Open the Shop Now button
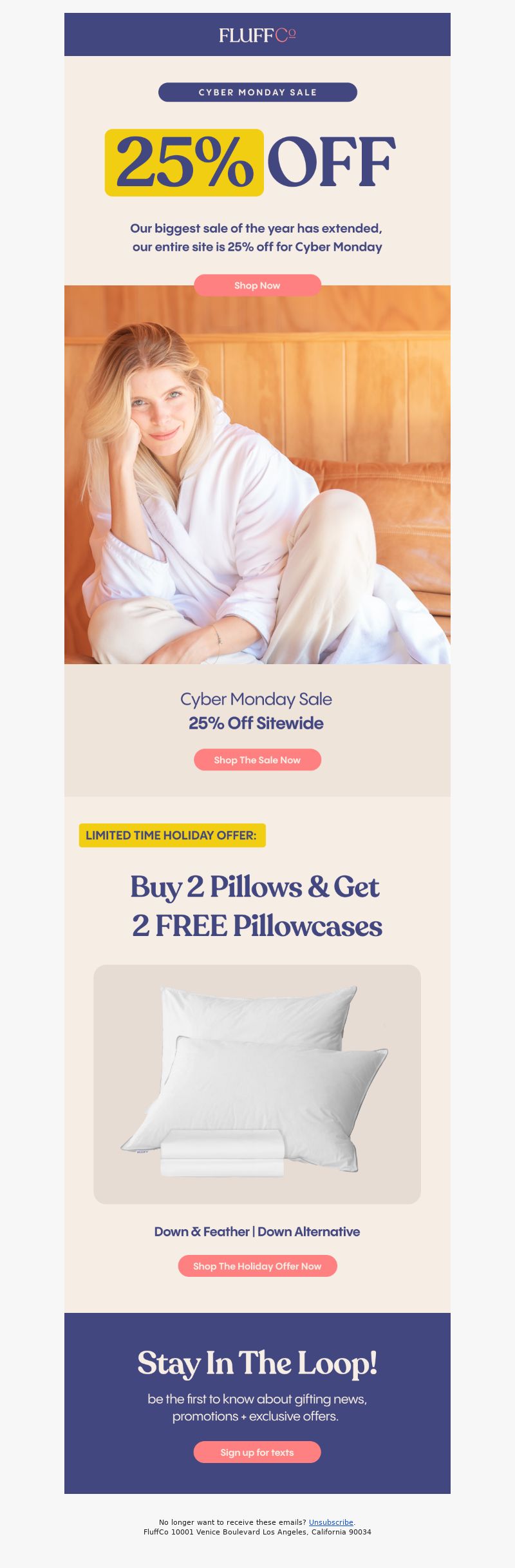Image resolution: width=515 pixels, height=1568 pixels. (257, 285)
